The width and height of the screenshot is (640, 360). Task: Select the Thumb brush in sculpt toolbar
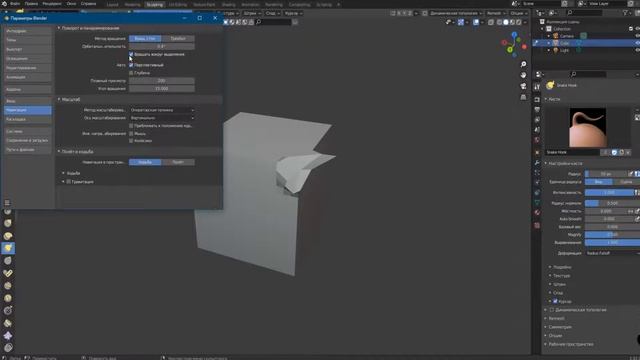coord(8,260)
